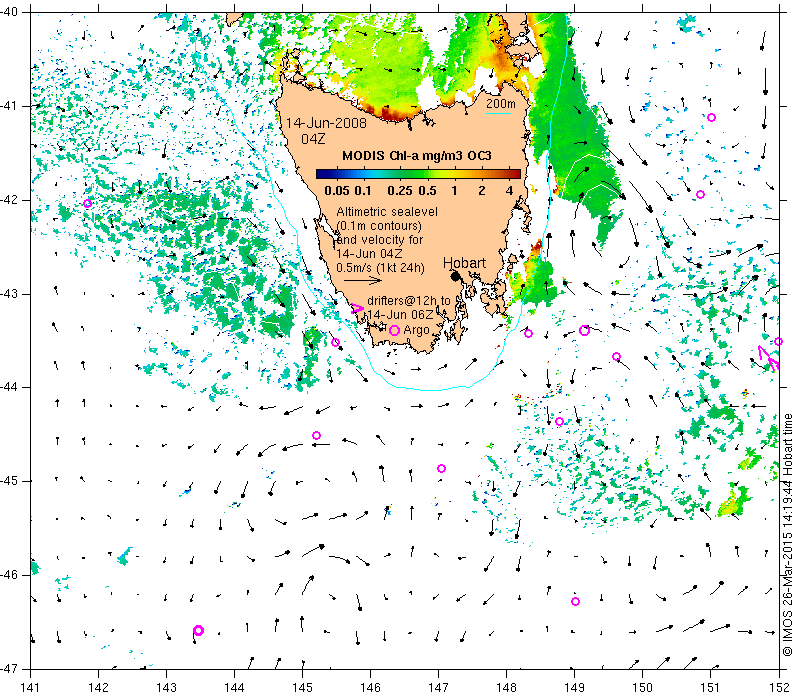Click the dark blue end of the chlorophyll colorbar
Viewport: 800px width, 700px height.
point(321,174)
